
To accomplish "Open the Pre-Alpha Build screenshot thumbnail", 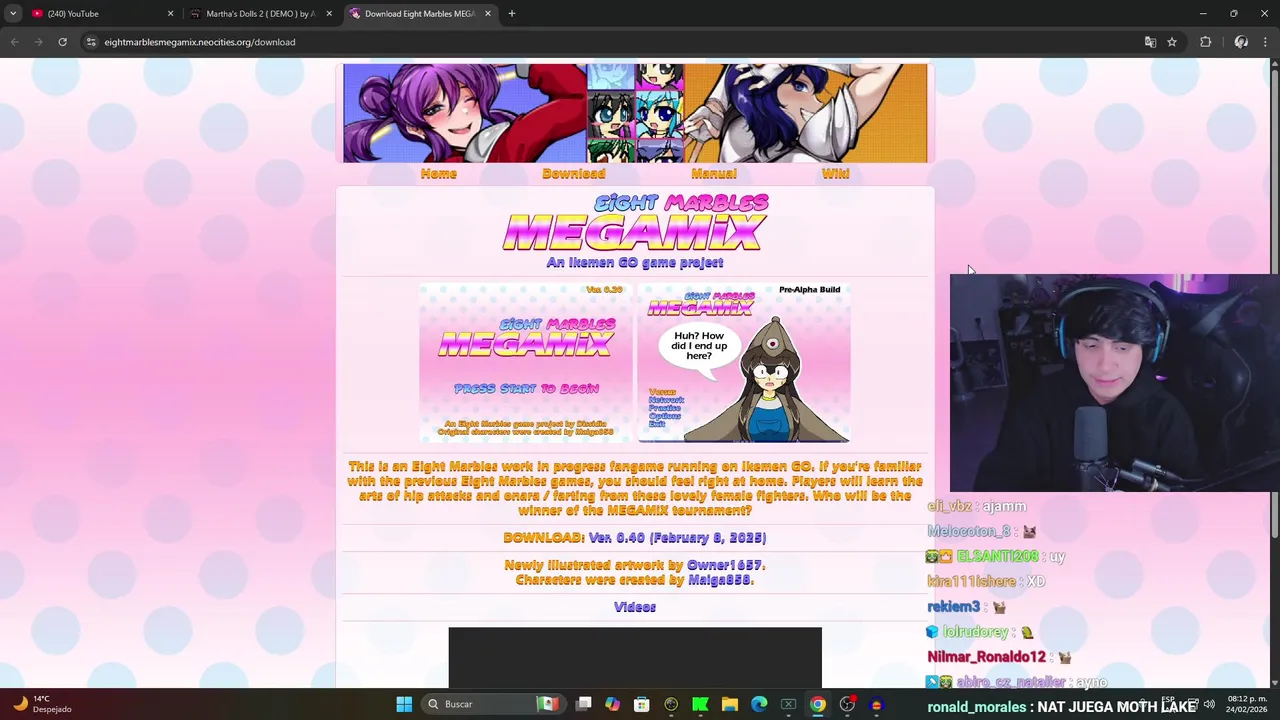I will pyautogui.click(x=744, y=363).
